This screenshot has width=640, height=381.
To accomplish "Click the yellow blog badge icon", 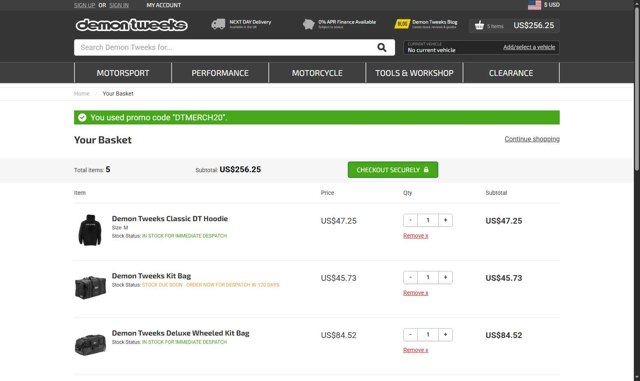I will tap(402, 24).
